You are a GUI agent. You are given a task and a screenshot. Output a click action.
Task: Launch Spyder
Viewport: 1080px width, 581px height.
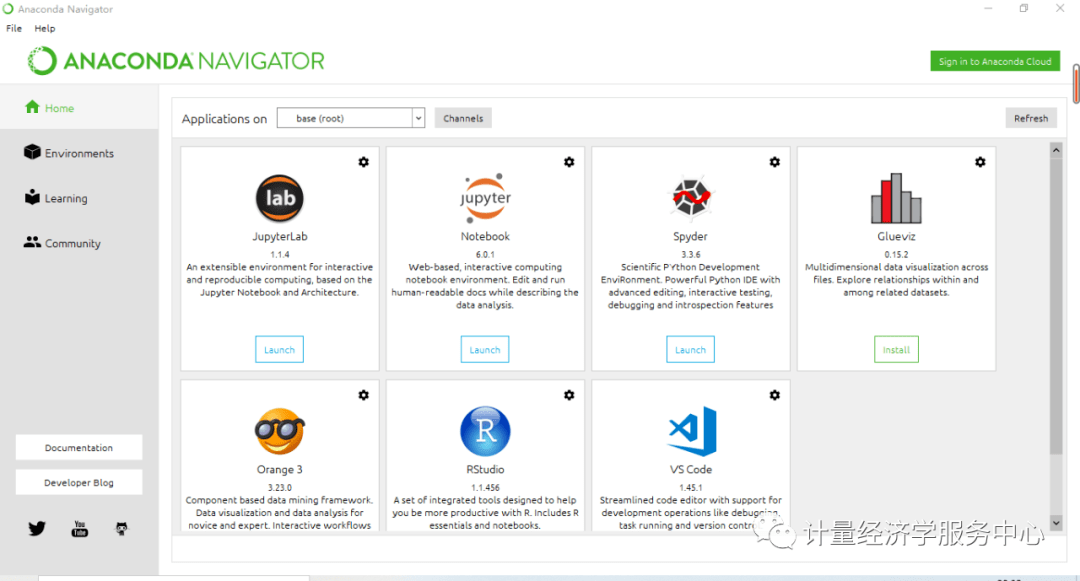click(690, 350)
